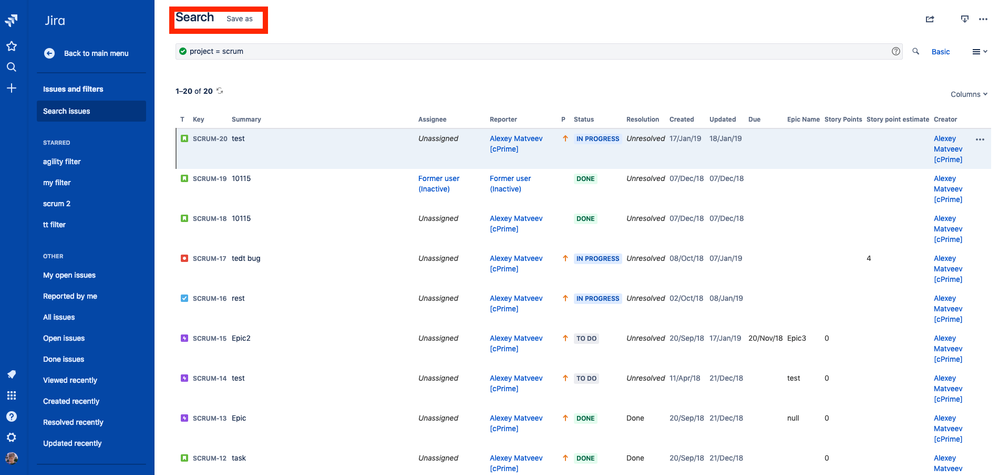Click the Back to main menu arrow
999x475 pixels.
point(49,53)
